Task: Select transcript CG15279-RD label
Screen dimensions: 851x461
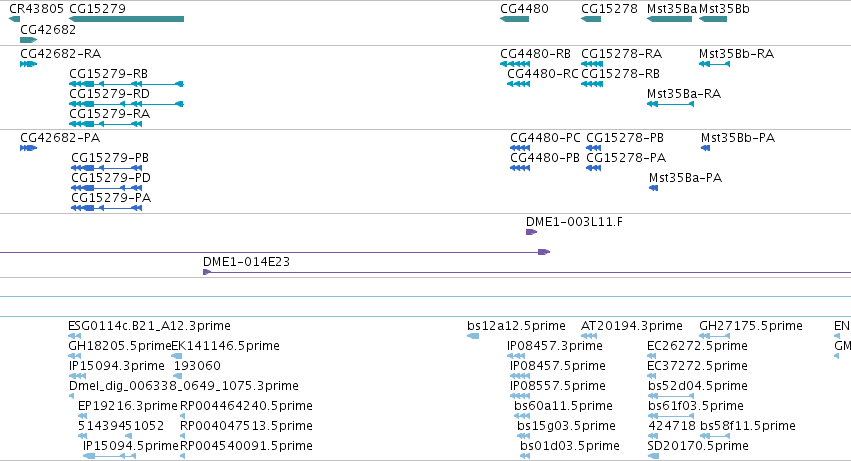Action: pos(109,94)
